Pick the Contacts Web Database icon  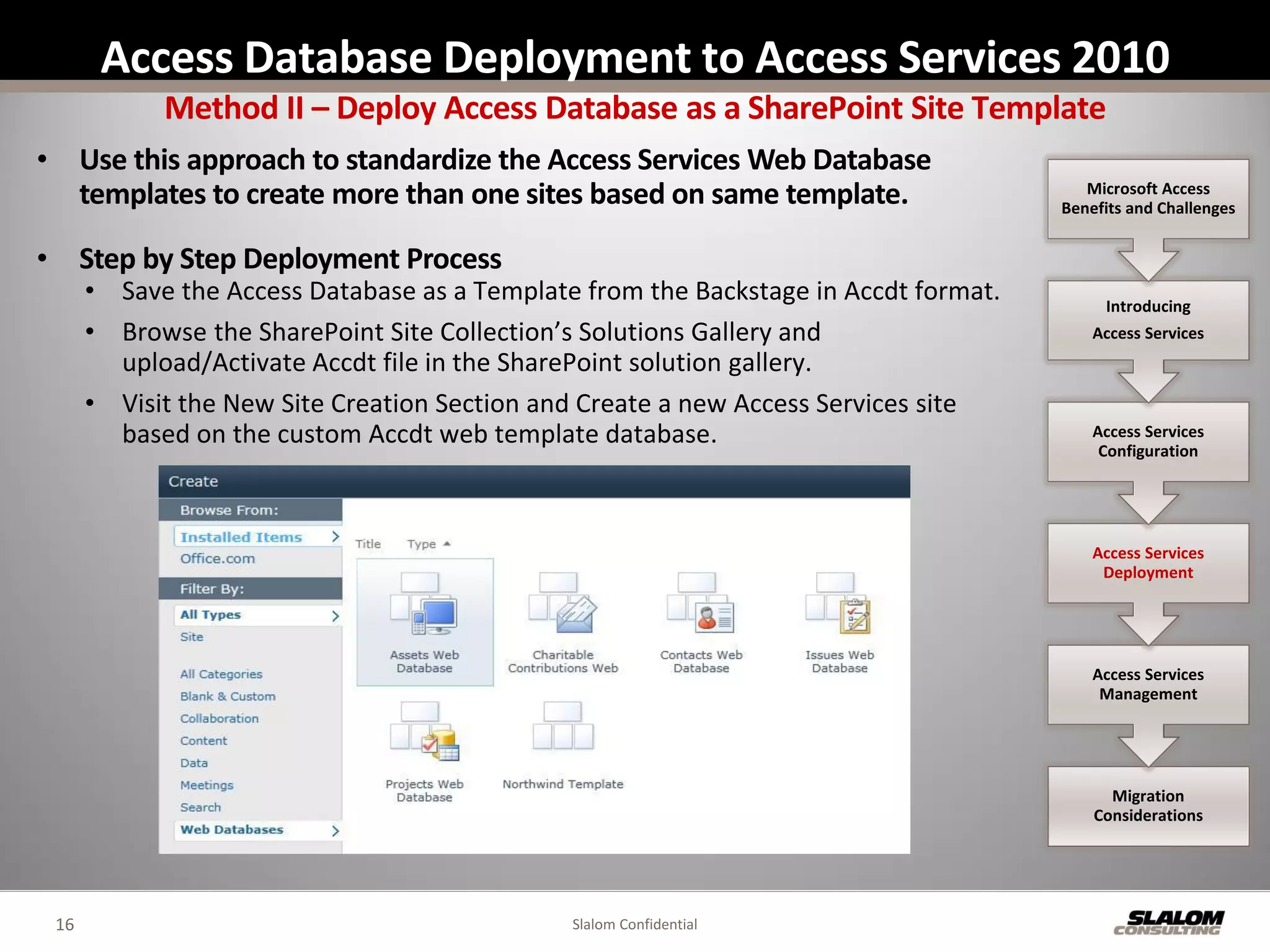coord(701,603)
